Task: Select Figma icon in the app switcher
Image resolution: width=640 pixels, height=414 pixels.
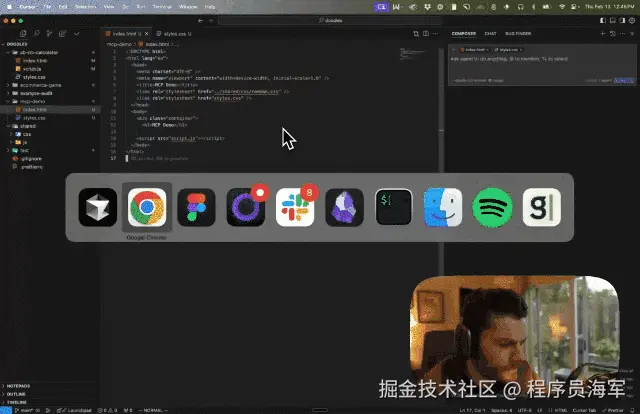Action: [196, 207]
